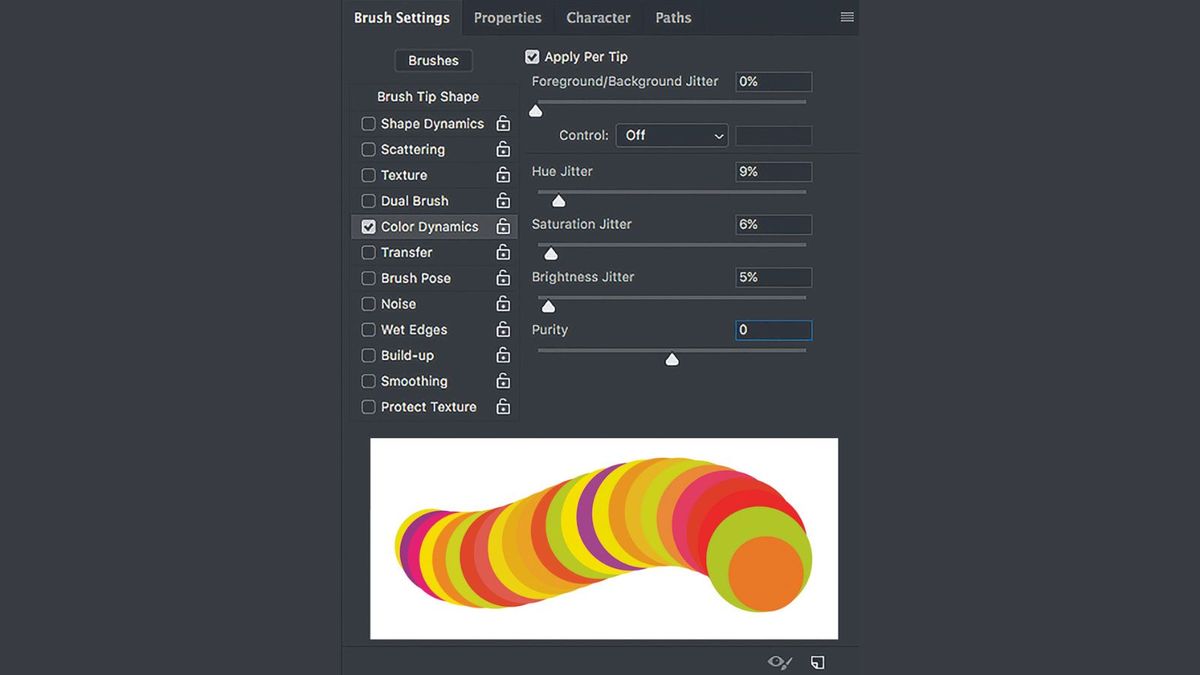Create a new brush preset
Screen dimensions: 1200x675
click(817, 661)
